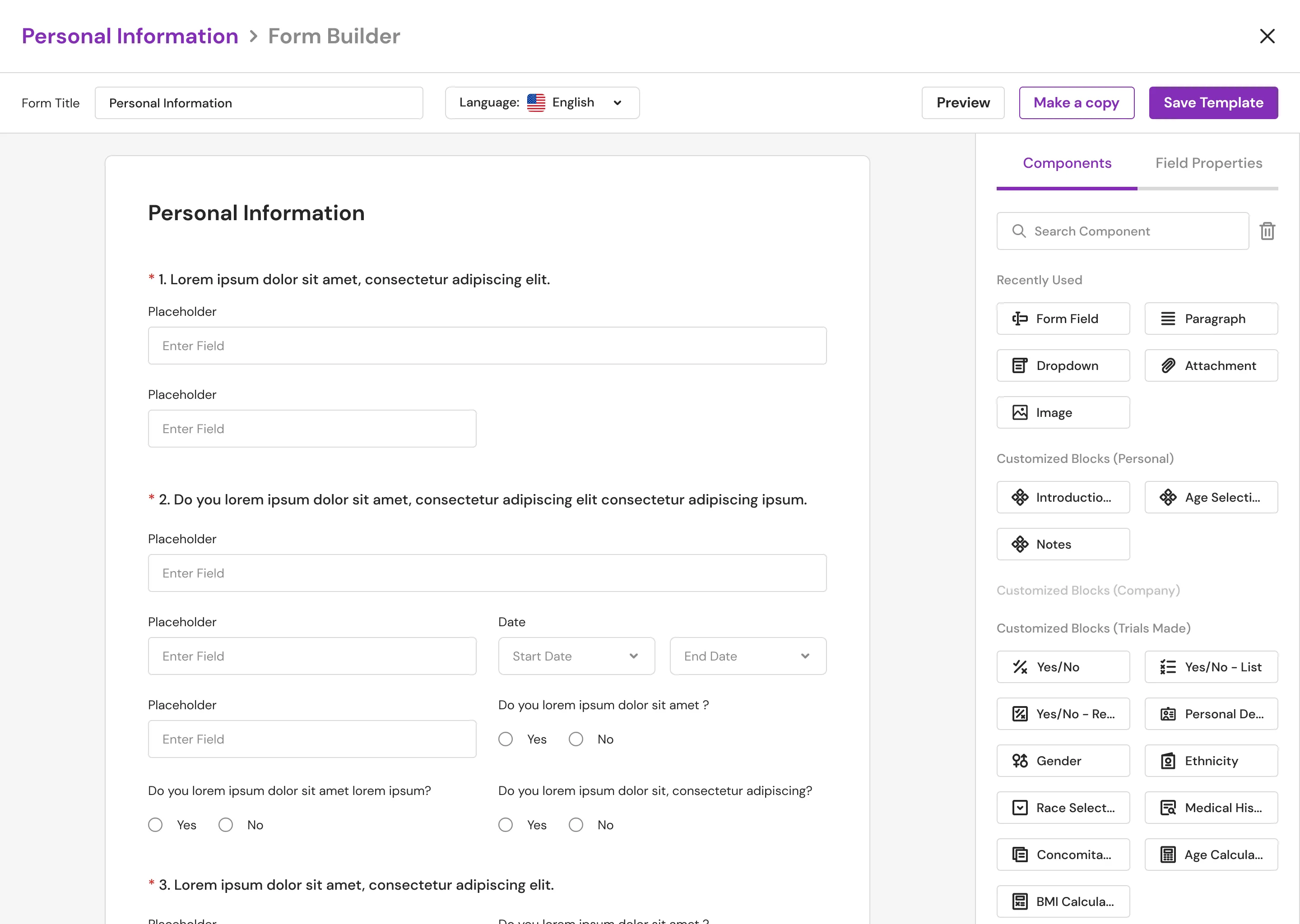Insert the Image component

click(1063, 412)
